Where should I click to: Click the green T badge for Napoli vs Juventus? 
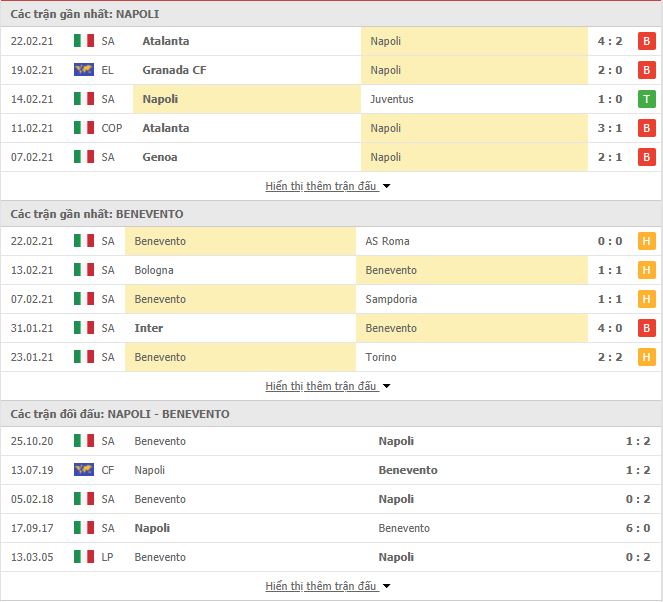647,99
